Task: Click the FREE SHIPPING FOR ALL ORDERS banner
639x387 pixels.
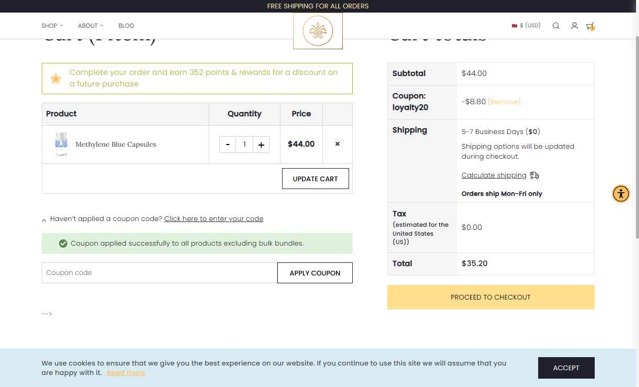Action: tap(318, 6)
